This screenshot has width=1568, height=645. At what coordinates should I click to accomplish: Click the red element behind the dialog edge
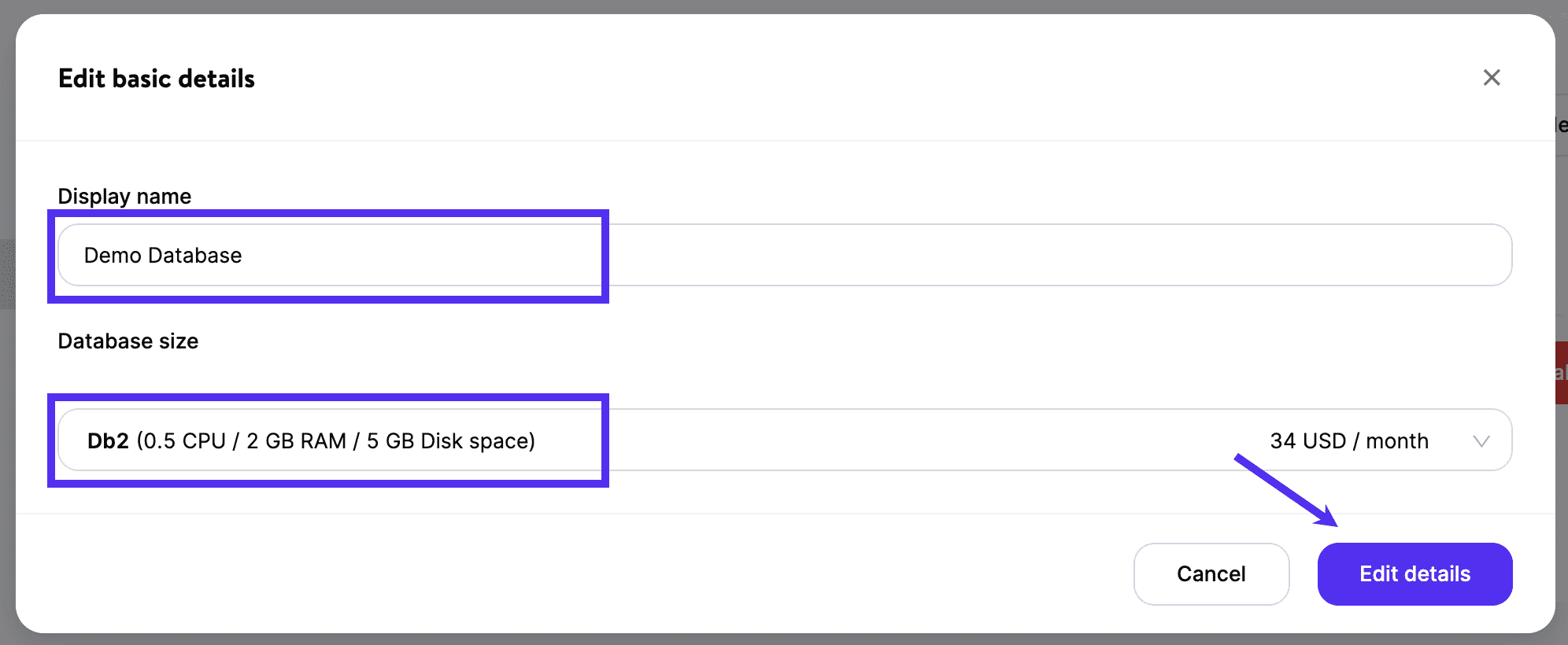coord(1561,373)
